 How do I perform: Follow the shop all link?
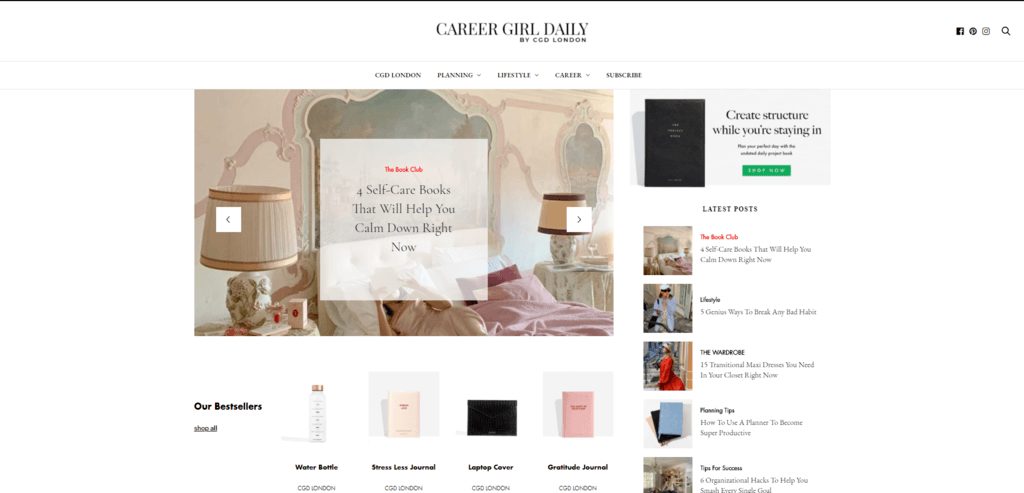click(x=206, y=428)
